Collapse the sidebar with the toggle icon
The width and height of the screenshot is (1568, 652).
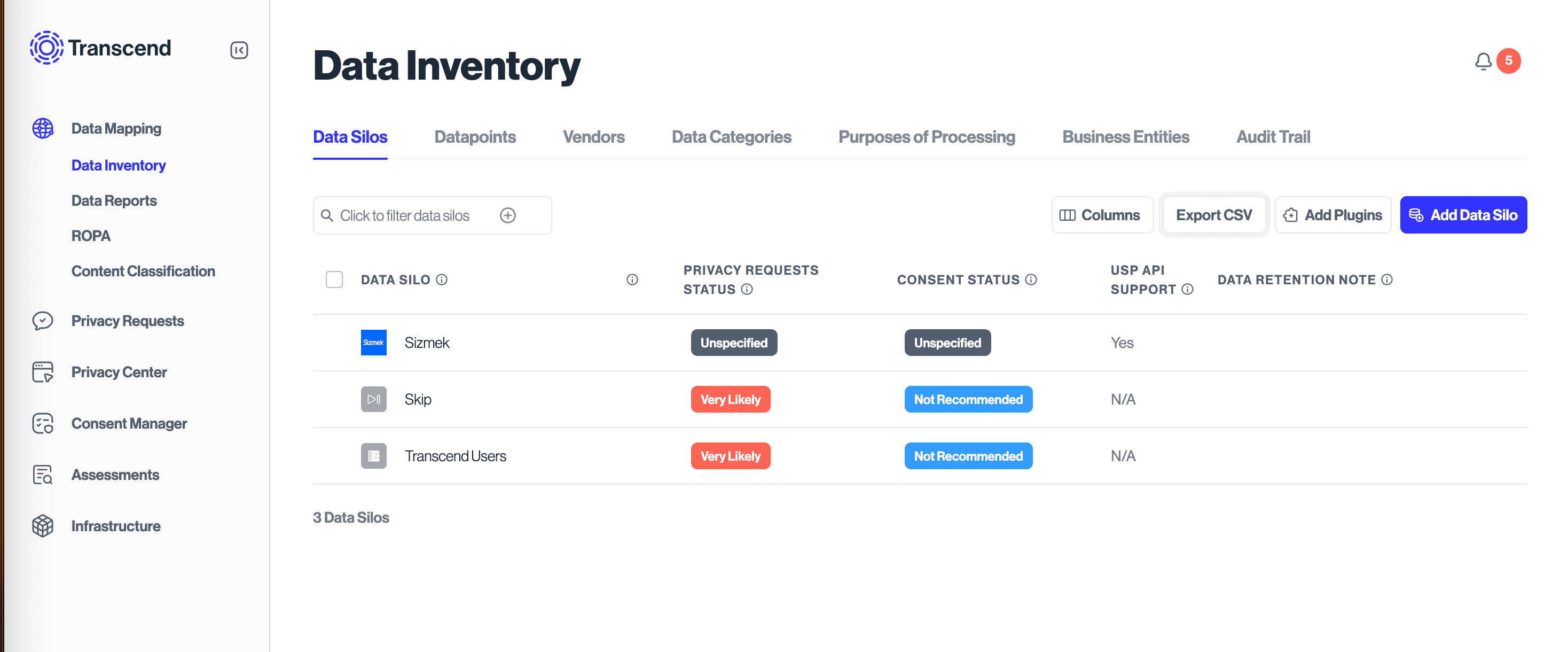(239, 50)
